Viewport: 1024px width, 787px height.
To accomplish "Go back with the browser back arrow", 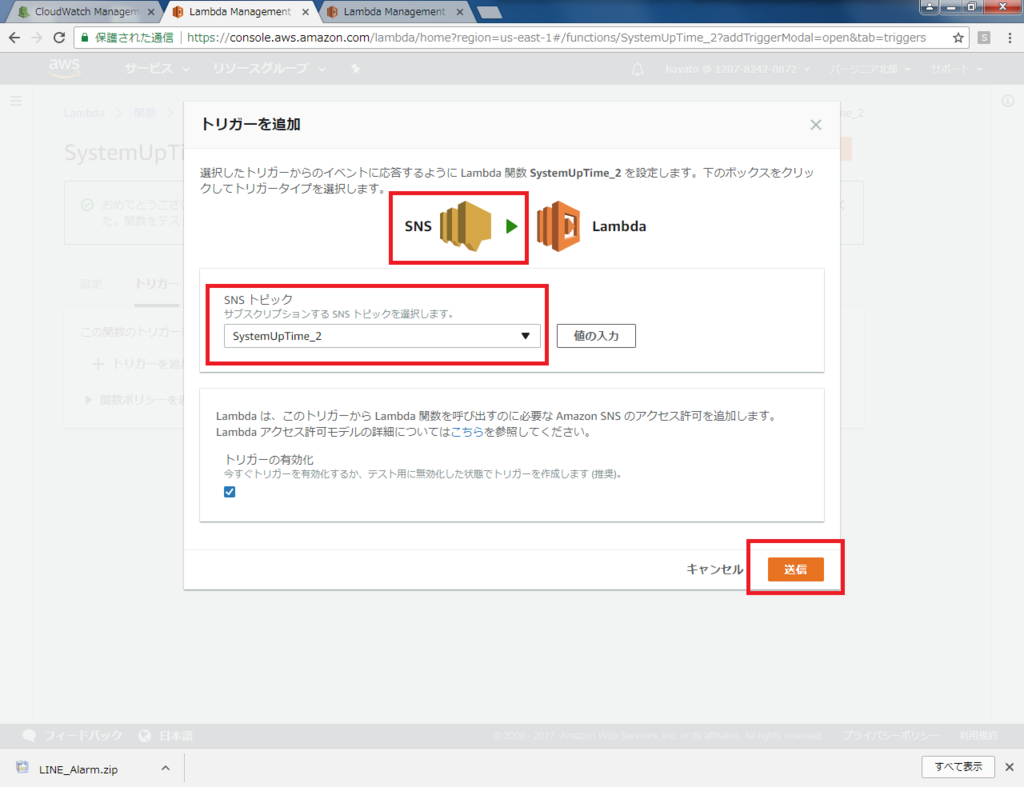I will pyautogui.click(x=14, y=38).
